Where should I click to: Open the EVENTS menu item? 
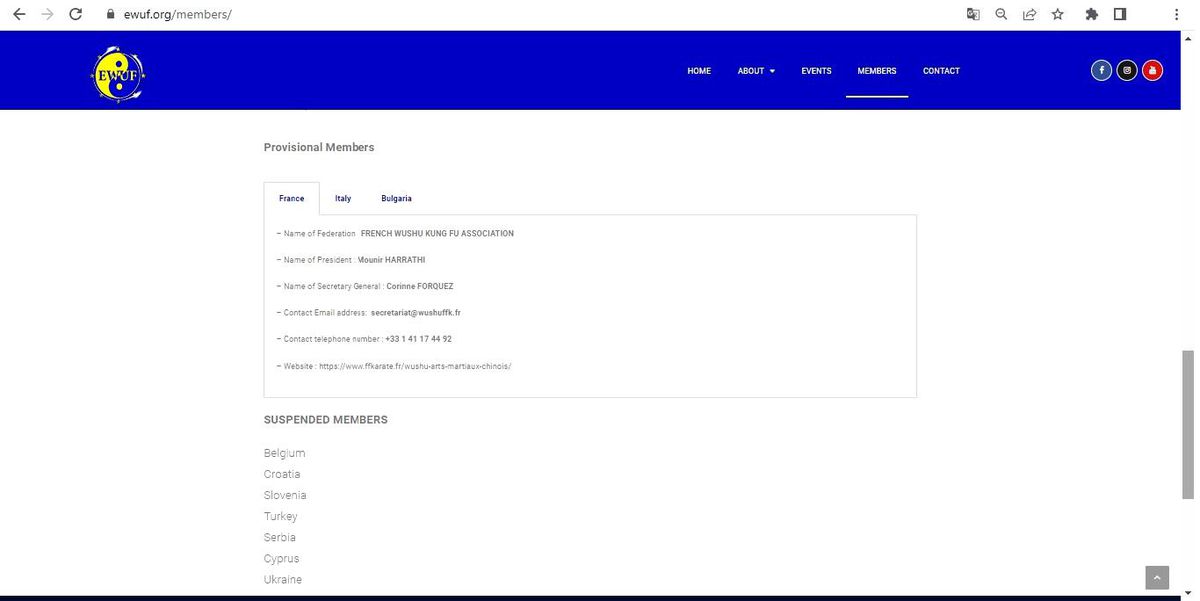(x=816, y=71)
